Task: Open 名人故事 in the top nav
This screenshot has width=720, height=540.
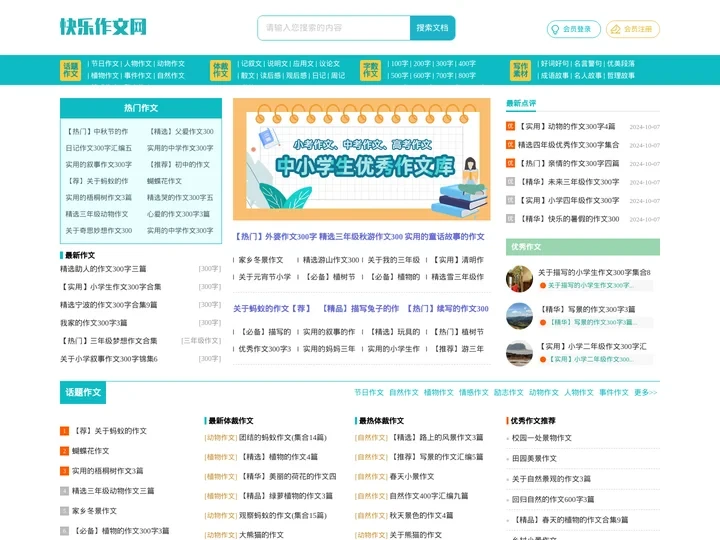Action: coord(588,76)
